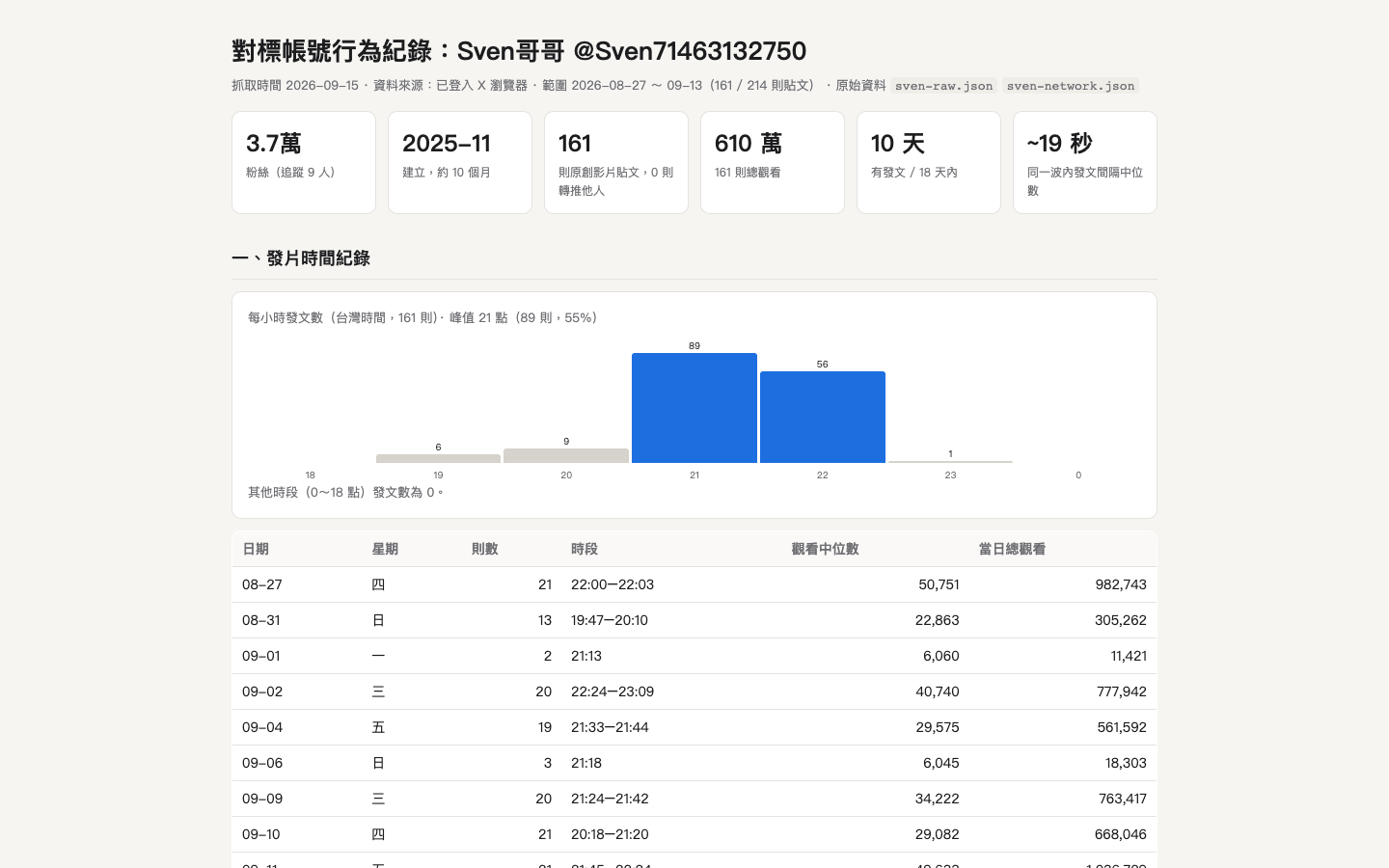The width and height of the screenshot is (1389, 868).
Task: Select the 08-27 table row
Action: click(694, 584)
